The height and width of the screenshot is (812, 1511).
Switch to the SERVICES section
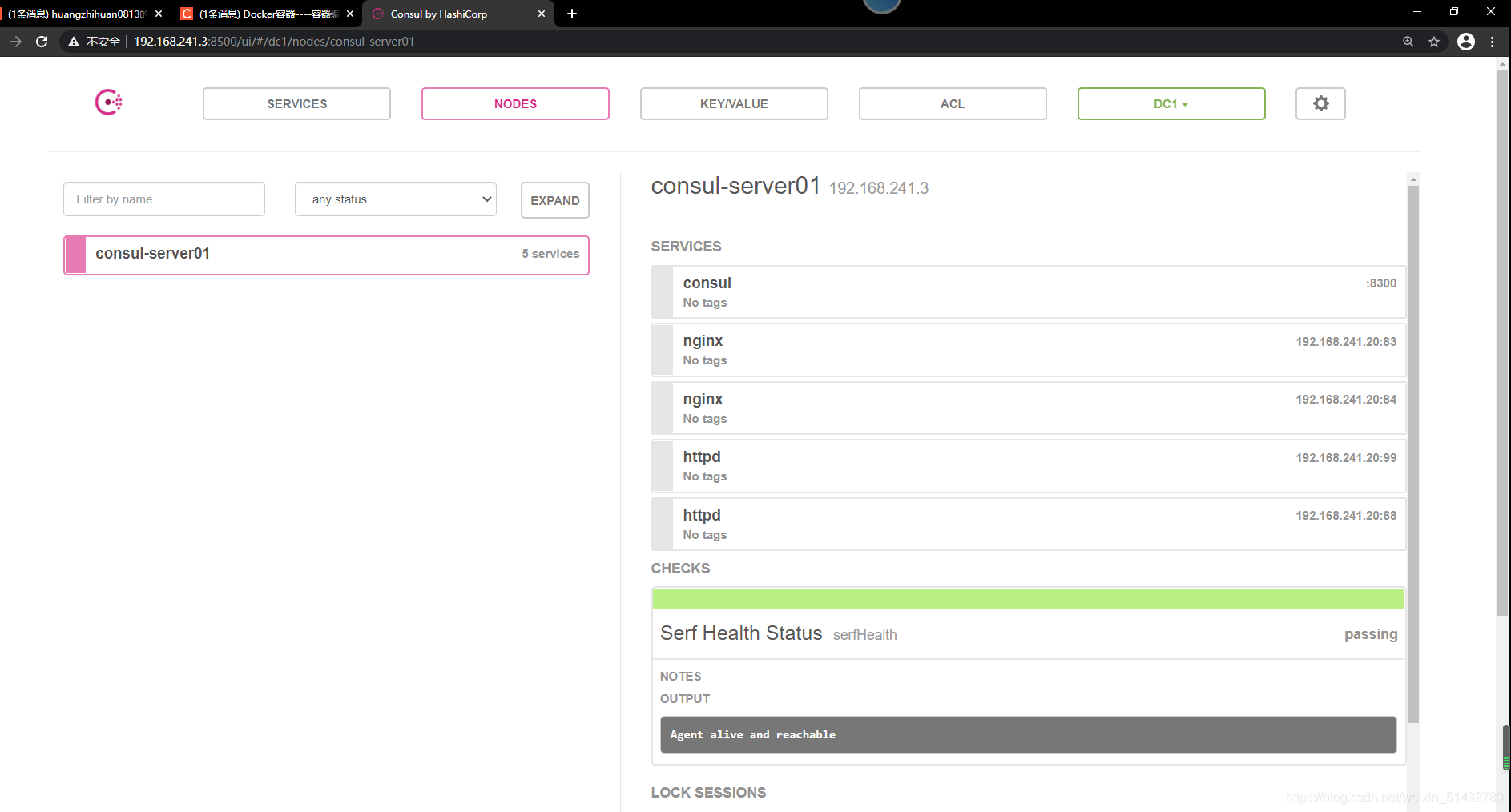tap(296, 103)
